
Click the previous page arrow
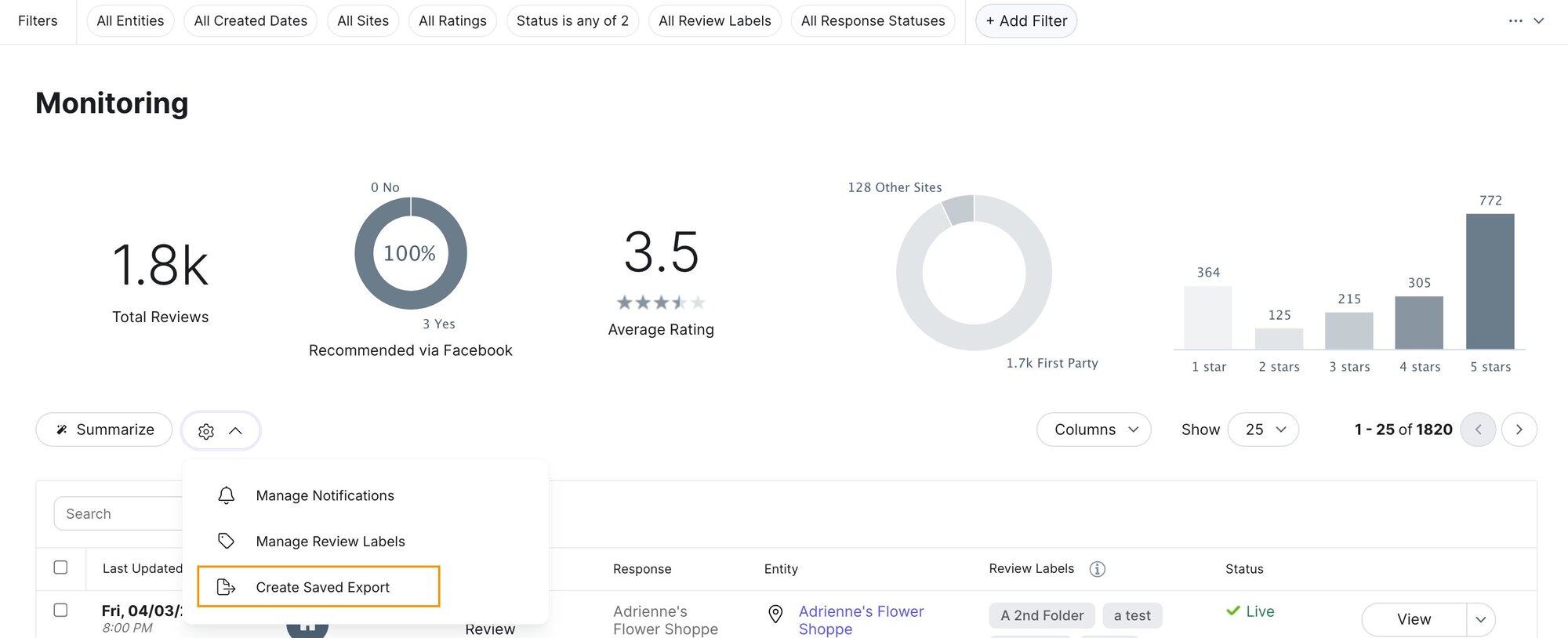(1478, 430)
